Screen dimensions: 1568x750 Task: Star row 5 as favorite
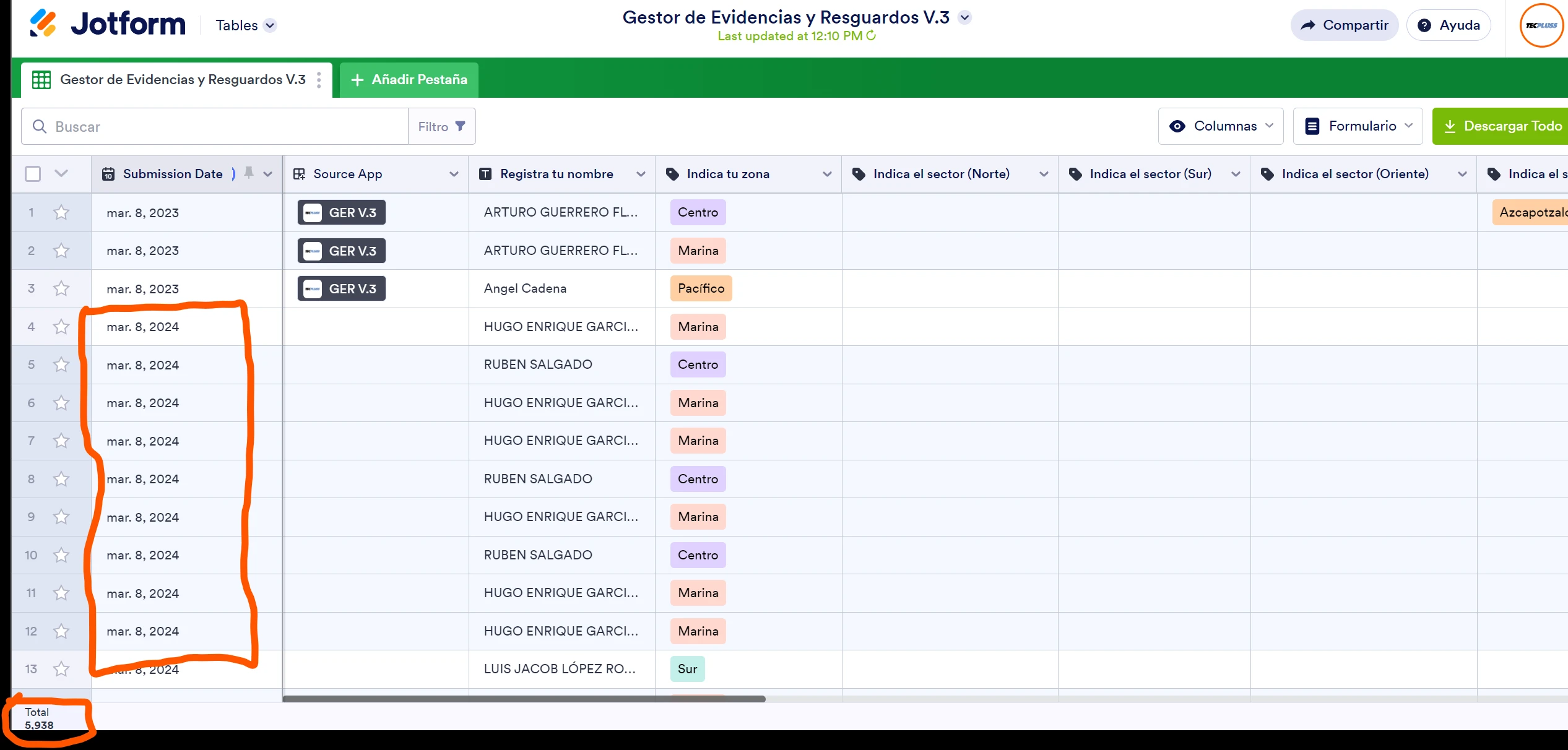click(x=61, y=364)
